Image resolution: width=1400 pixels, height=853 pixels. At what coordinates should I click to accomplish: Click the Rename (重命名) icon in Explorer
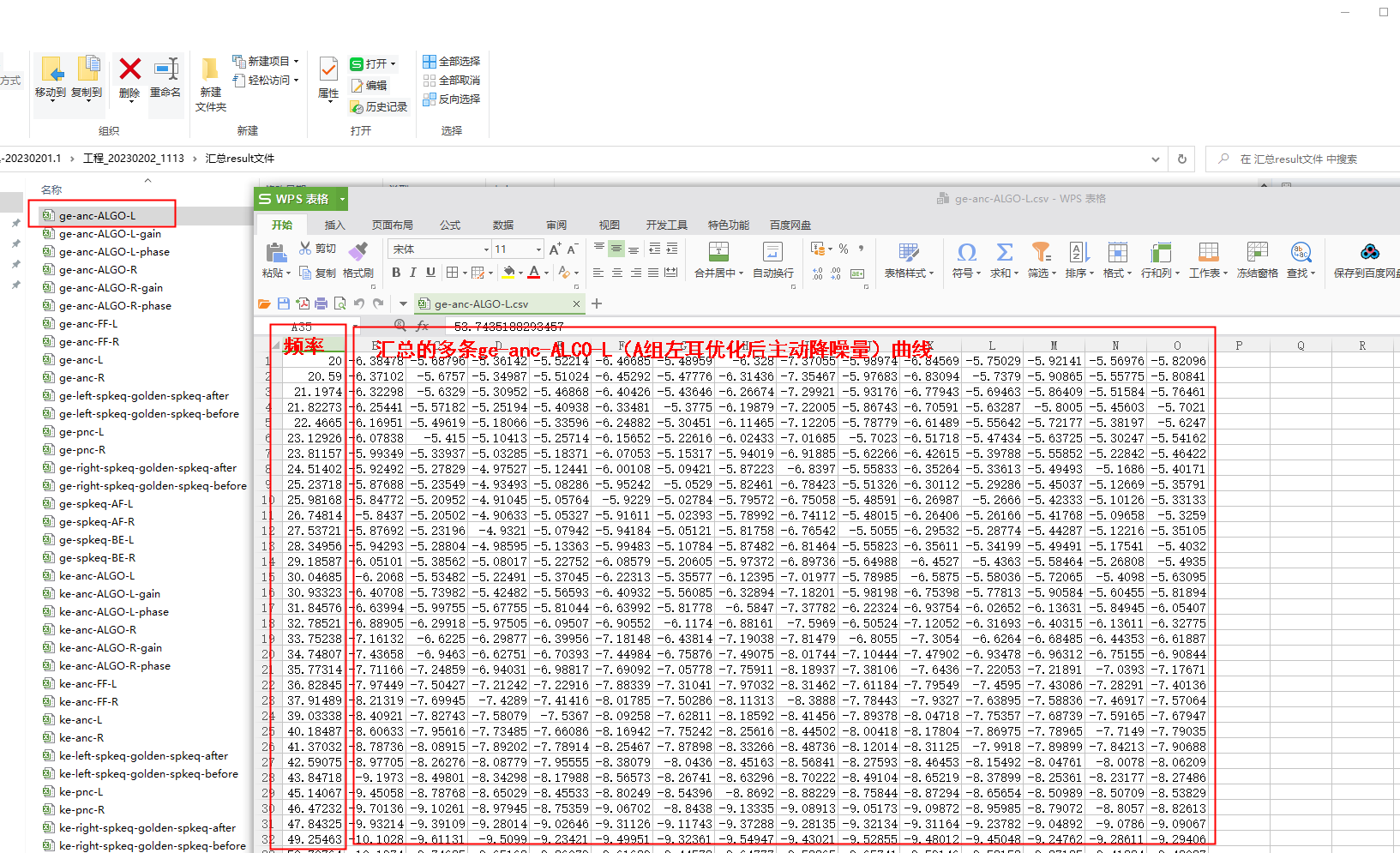tap(166, 69)
